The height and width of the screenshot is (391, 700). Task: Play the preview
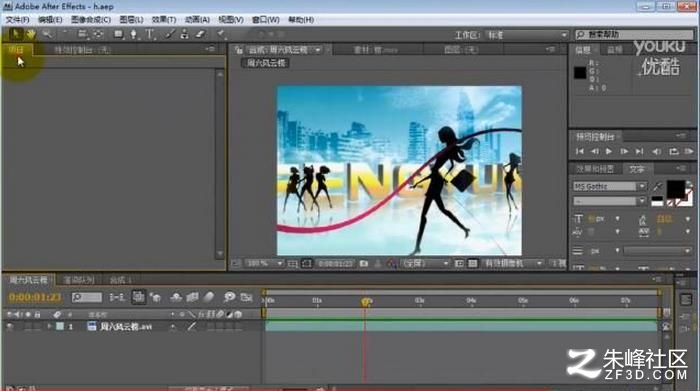click(609, 152)
